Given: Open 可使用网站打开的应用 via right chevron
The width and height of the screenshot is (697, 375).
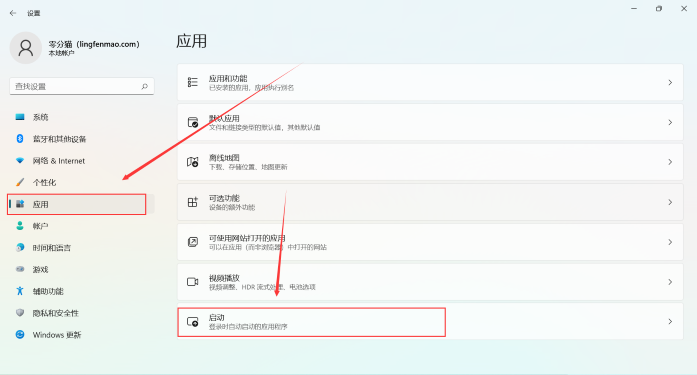Looking at the screenshot, I should [x=670, y=242].
